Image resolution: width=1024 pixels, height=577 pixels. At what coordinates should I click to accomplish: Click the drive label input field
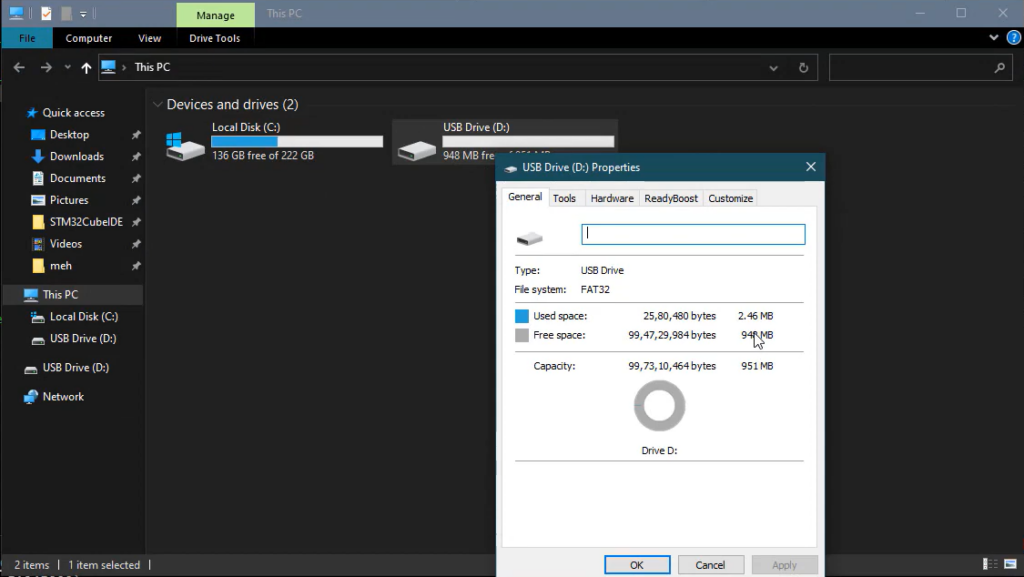click(x=692, y=233)
